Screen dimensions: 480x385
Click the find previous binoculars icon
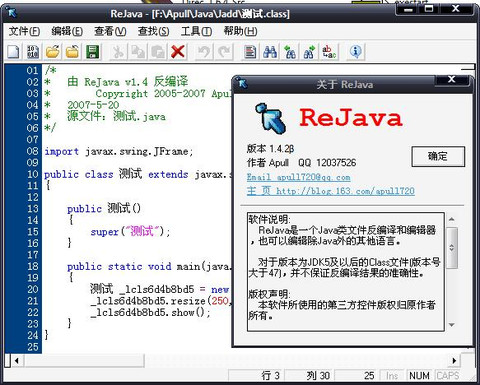pyautogui.click(x=290, y=52)
